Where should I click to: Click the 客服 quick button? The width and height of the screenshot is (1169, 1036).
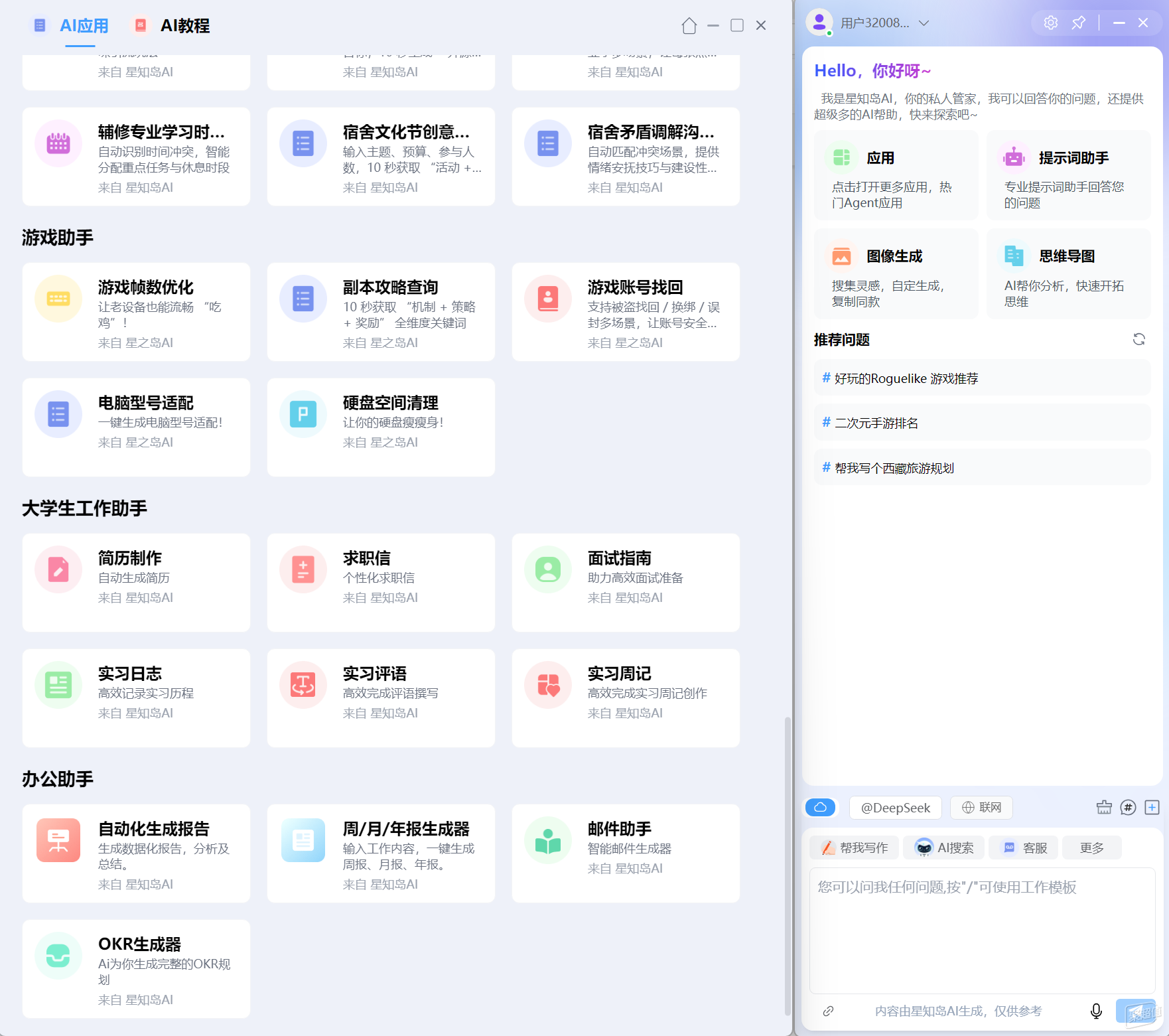click(1024, 848)
